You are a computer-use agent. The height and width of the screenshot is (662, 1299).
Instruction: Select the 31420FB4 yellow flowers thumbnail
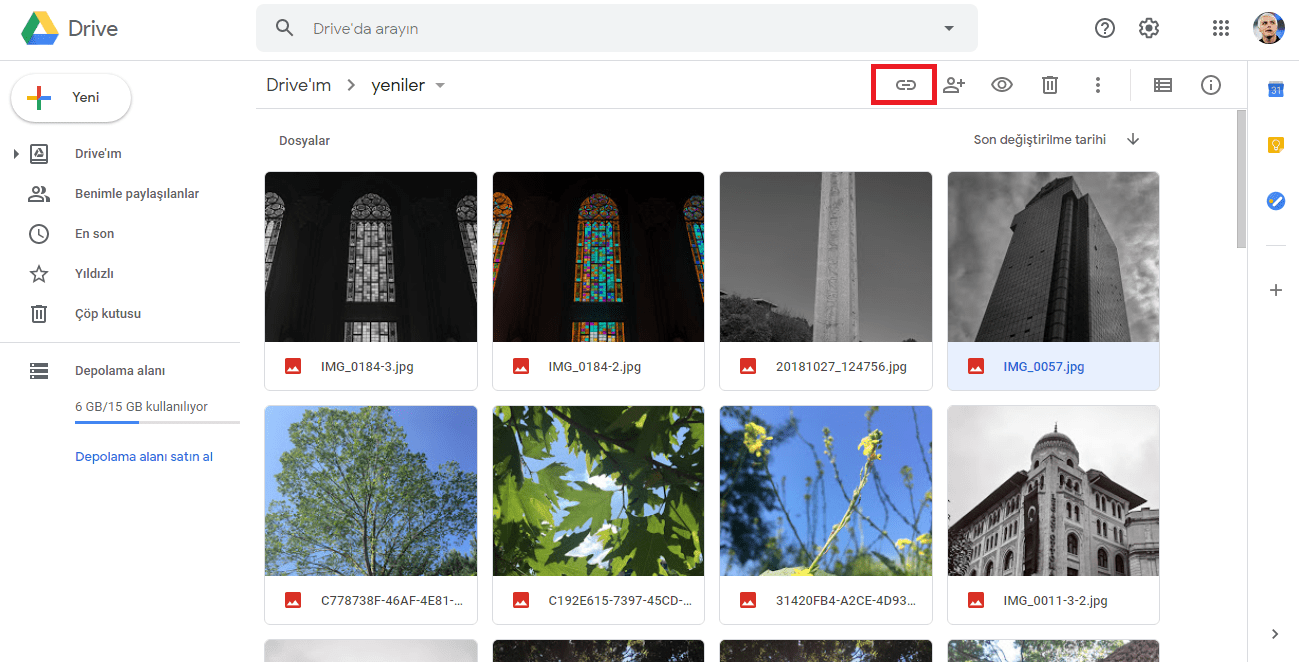[826, 491]
